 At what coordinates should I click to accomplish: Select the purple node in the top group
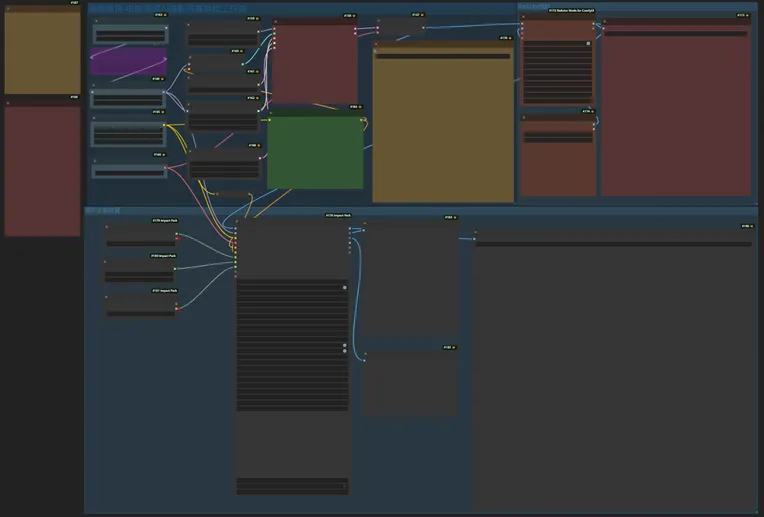coord(129,60)
